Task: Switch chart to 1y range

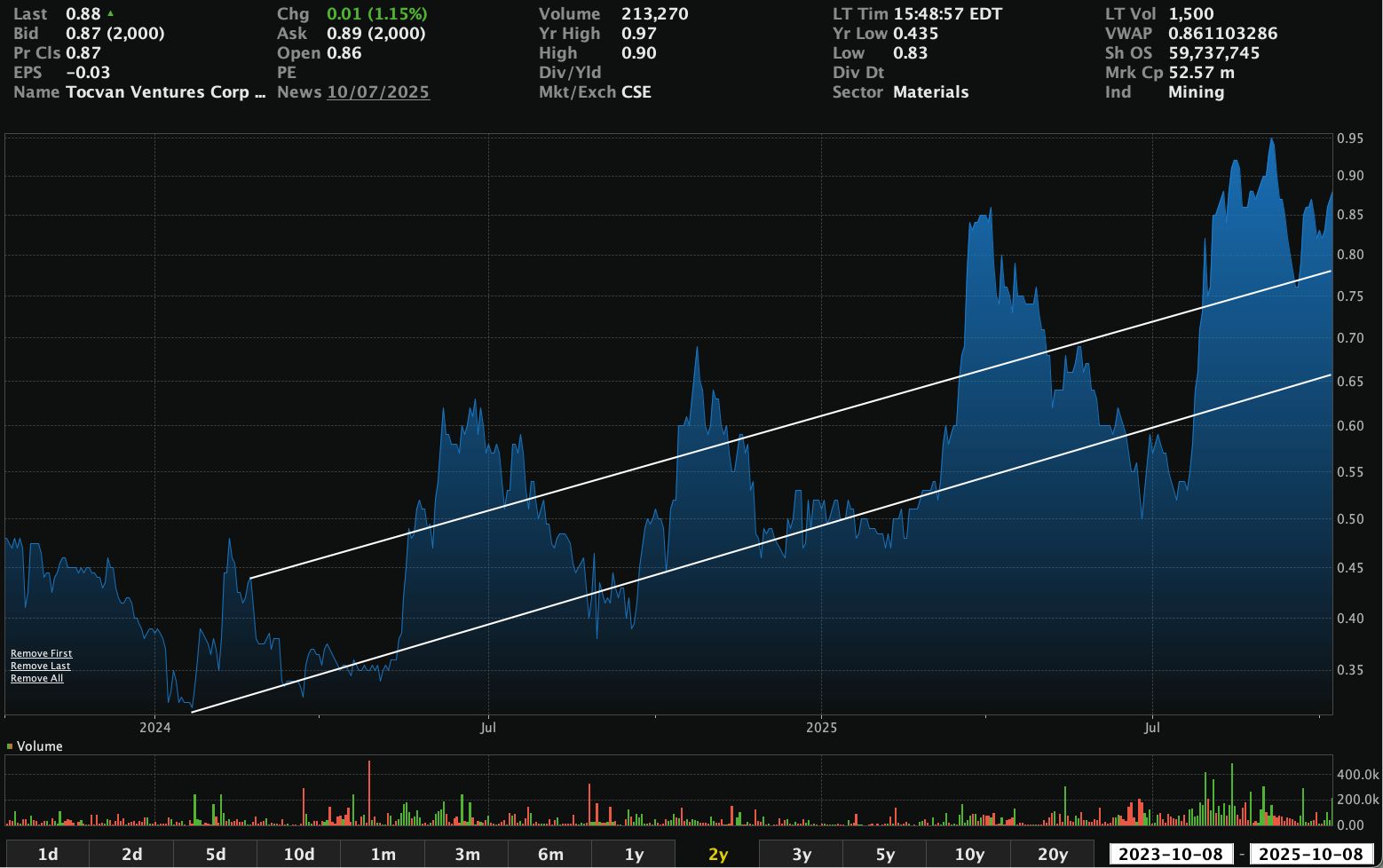Action: pyautogui.click(x=634, y=854)
